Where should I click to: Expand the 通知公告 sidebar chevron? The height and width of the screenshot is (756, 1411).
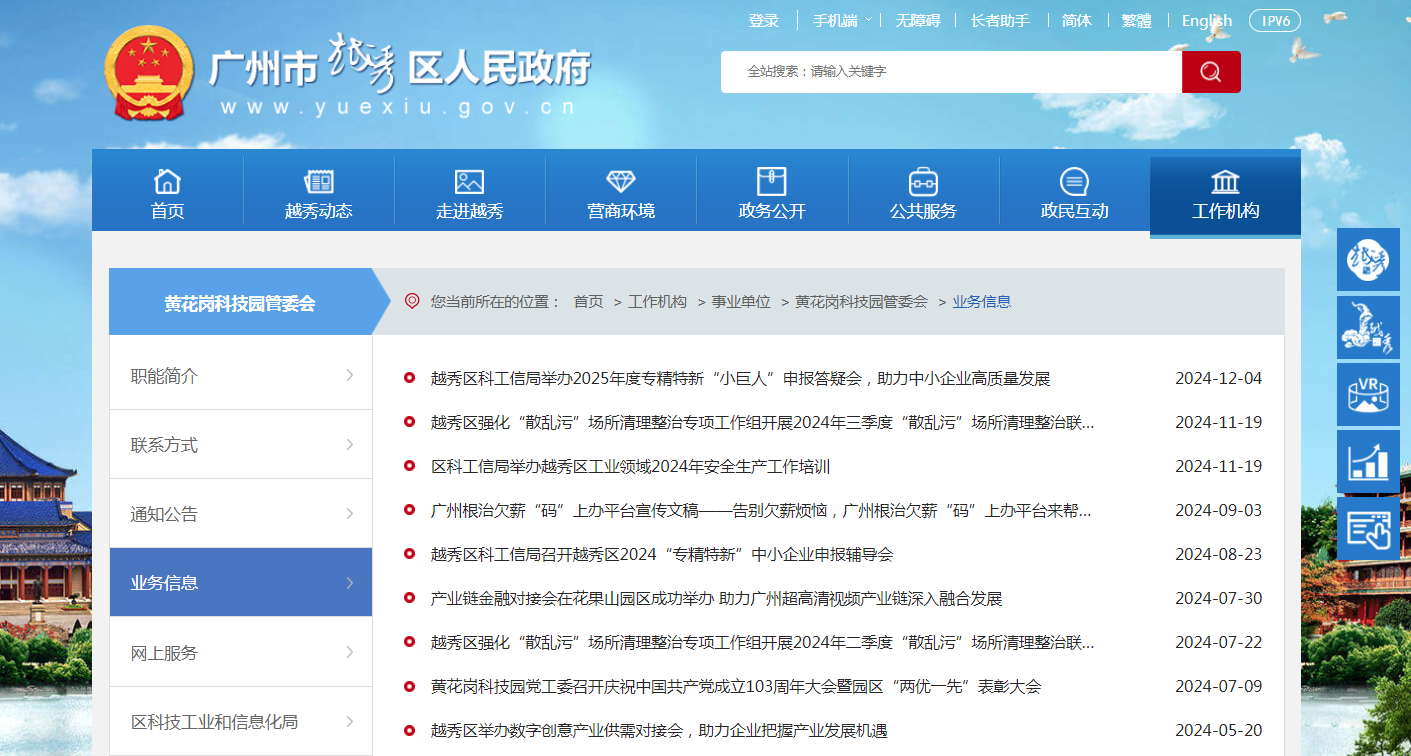[x=350, y=513]
